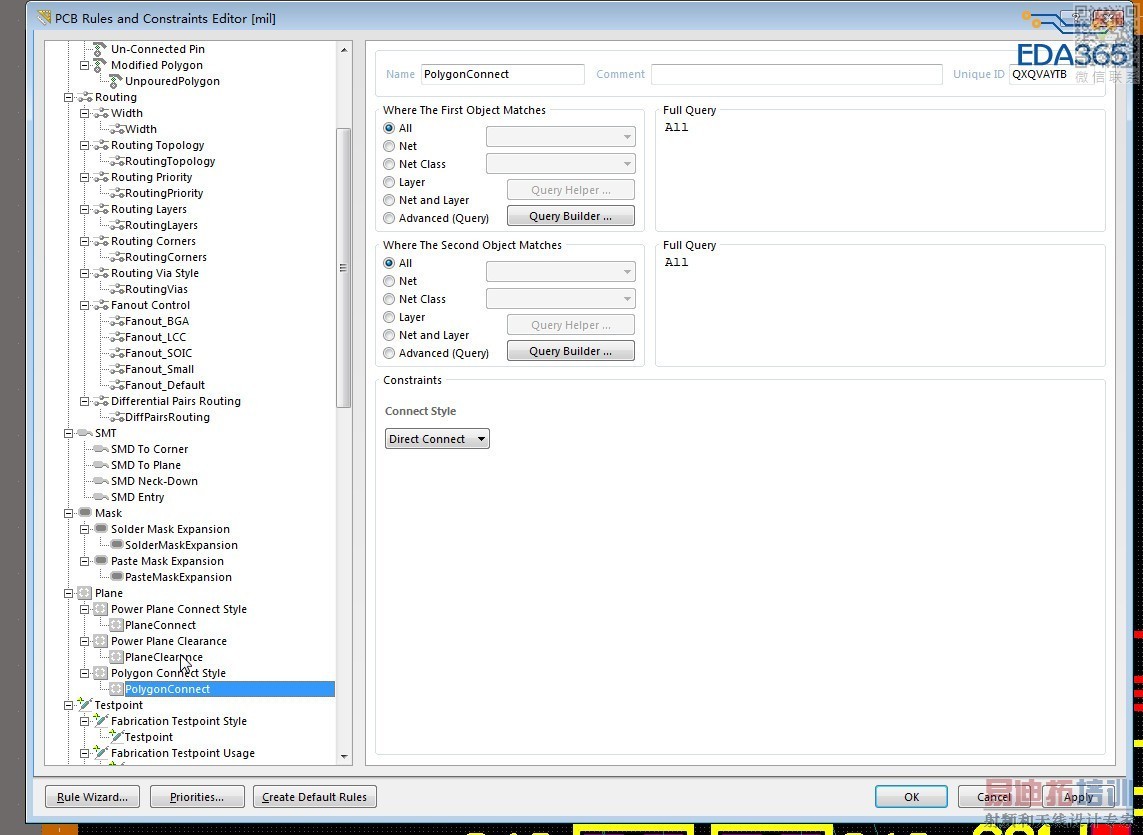Select the Differential Pairs Routing node

[x=176, y=401]
